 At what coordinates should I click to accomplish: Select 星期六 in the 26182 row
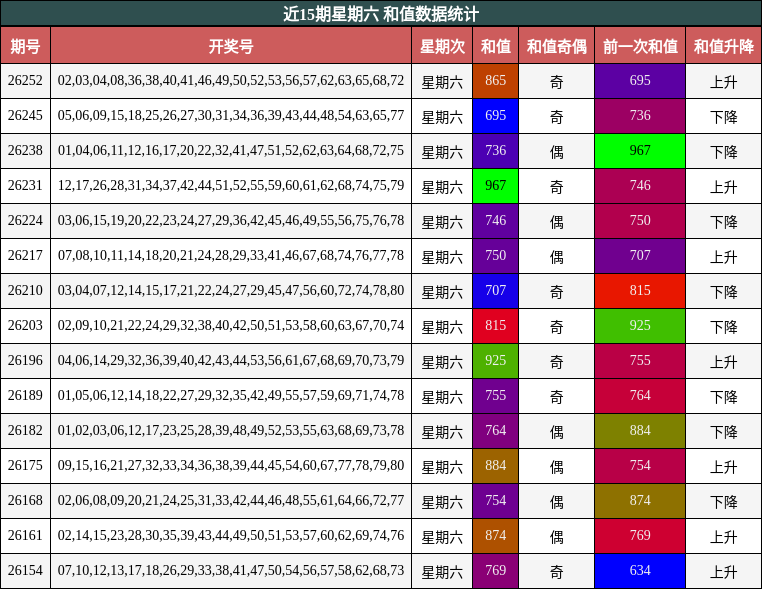442,432
